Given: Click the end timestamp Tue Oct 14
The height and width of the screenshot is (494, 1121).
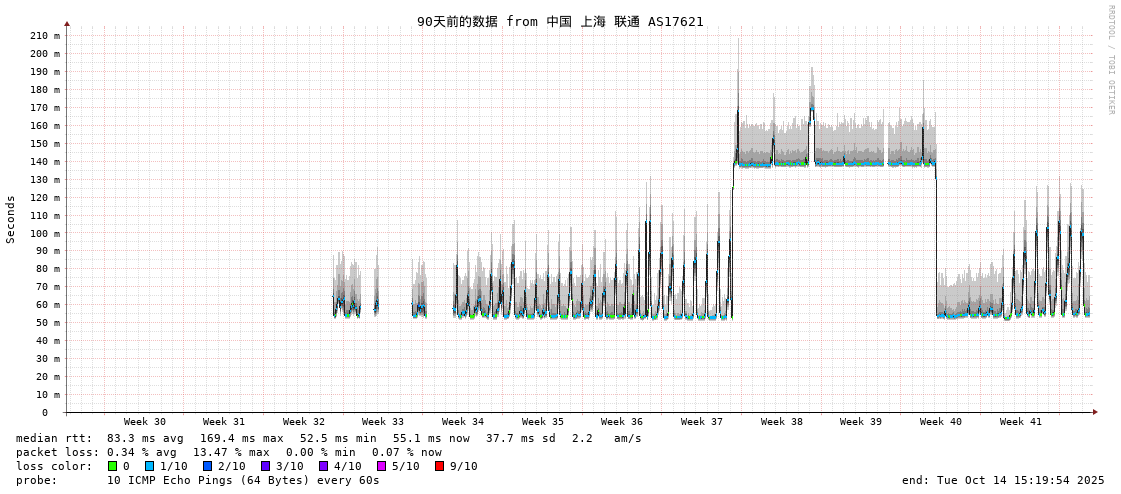Looking at the screenshot, I should click(x=1002, y=480).
